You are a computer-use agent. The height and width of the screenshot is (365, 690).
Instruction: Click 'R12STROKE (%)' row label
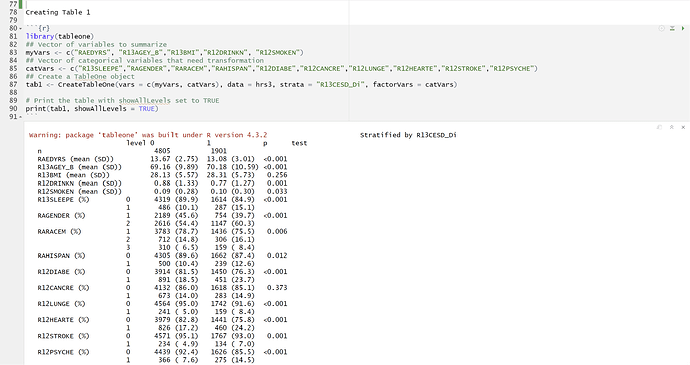point(63,336)
